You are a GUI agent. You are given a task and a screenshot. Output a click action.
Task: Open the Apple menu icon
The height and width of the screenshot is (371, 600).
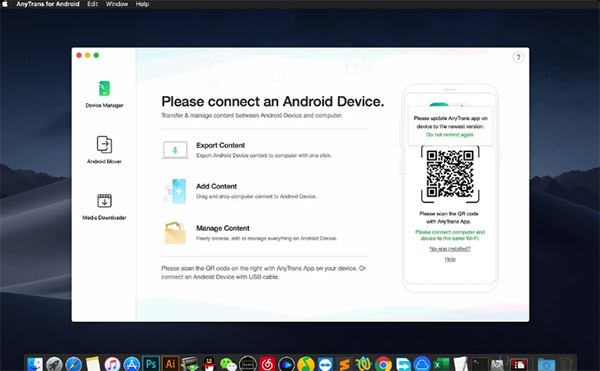tap(5, 4)
